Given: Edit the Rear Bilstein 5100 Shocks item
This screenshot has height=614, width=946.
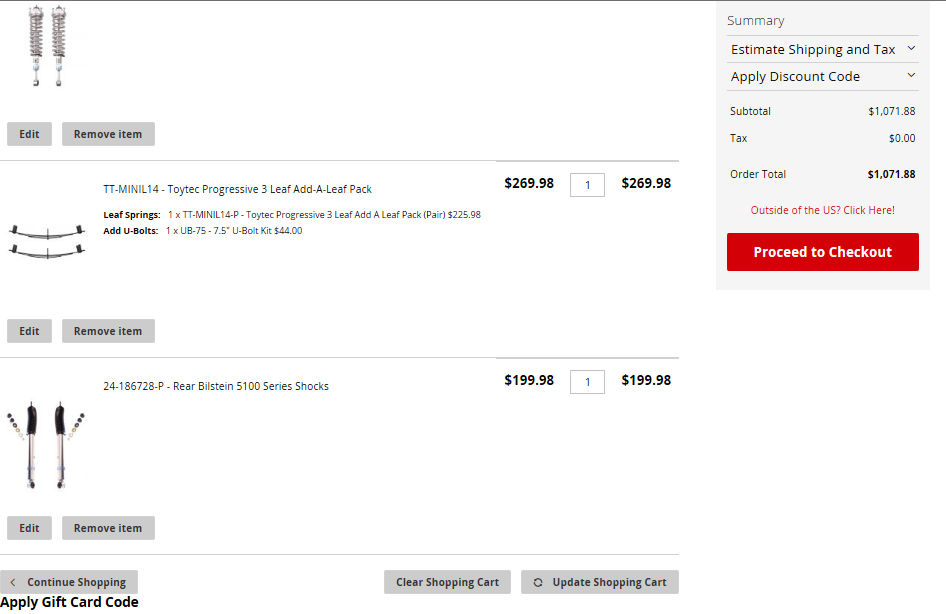Looking at the screenshot, I should 29,528.
